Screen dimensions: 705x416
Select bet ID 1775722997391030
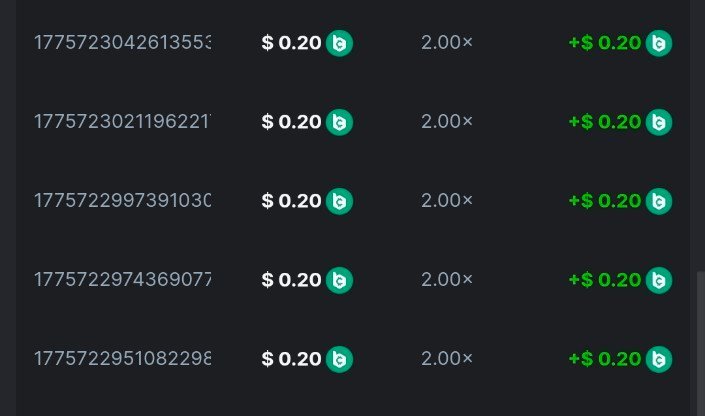(122, 201)
